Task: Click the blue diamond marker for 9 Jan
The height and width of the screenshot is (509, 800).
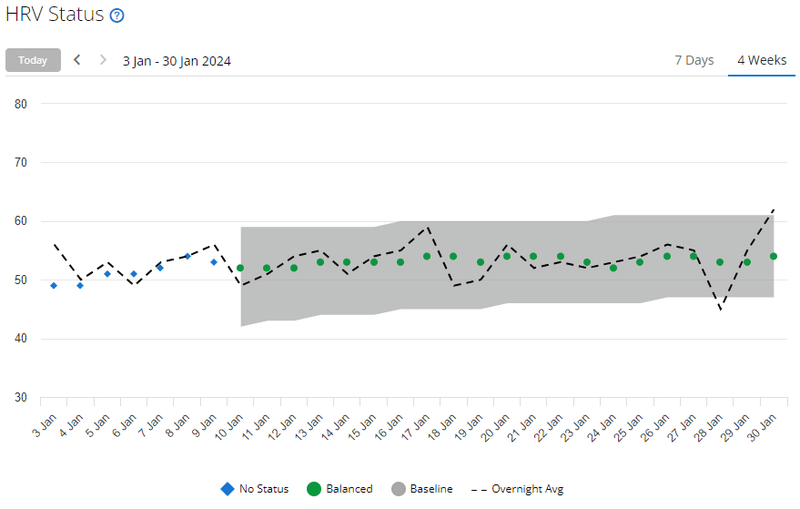Action: (x=213, y=262)
